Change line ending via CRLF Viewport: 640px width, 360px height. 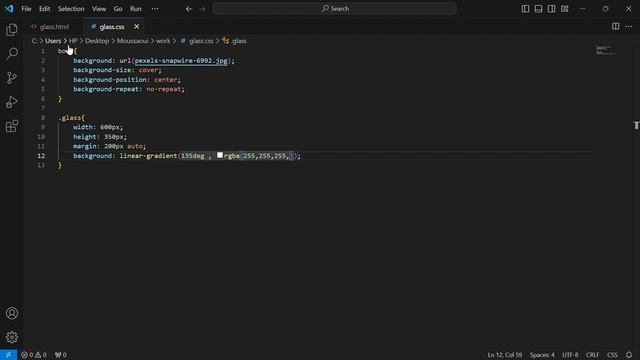[593, 355]
